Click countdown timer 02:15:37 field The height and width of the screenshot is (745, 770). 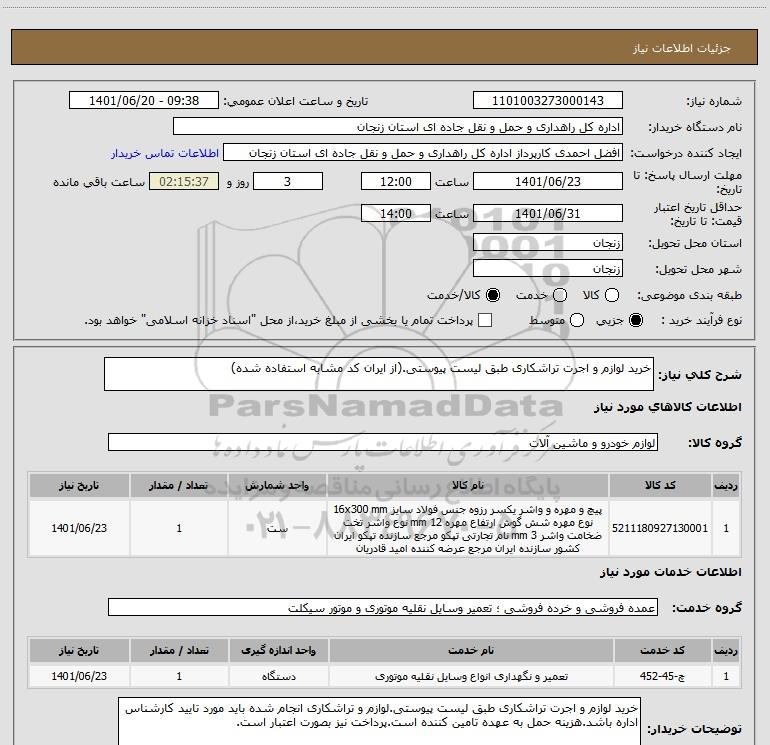[x=184, y=181]
